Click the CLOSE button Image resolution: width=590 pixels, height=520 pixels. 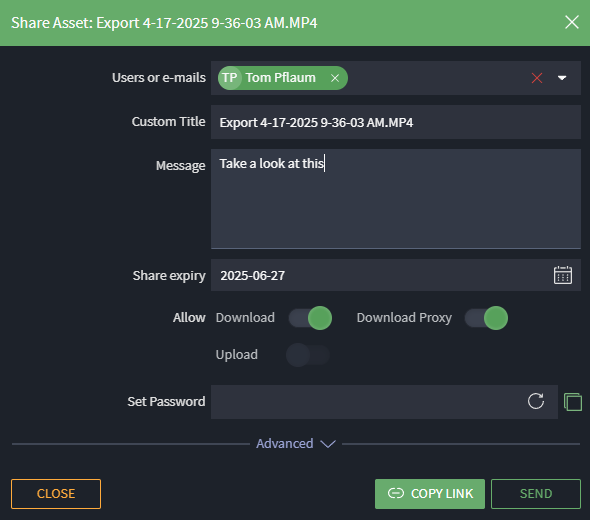(x=56, y=494)
